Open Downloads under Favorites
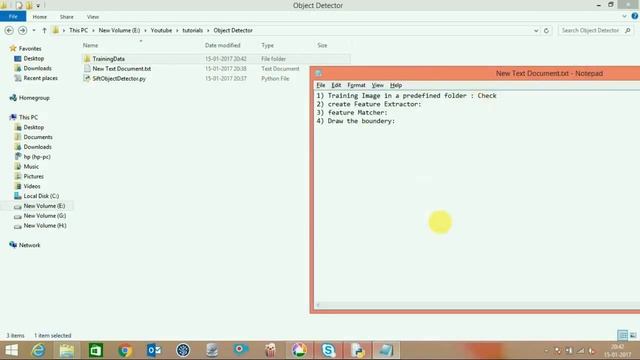This screenshot has height=360, width=640. pos(37,68)
